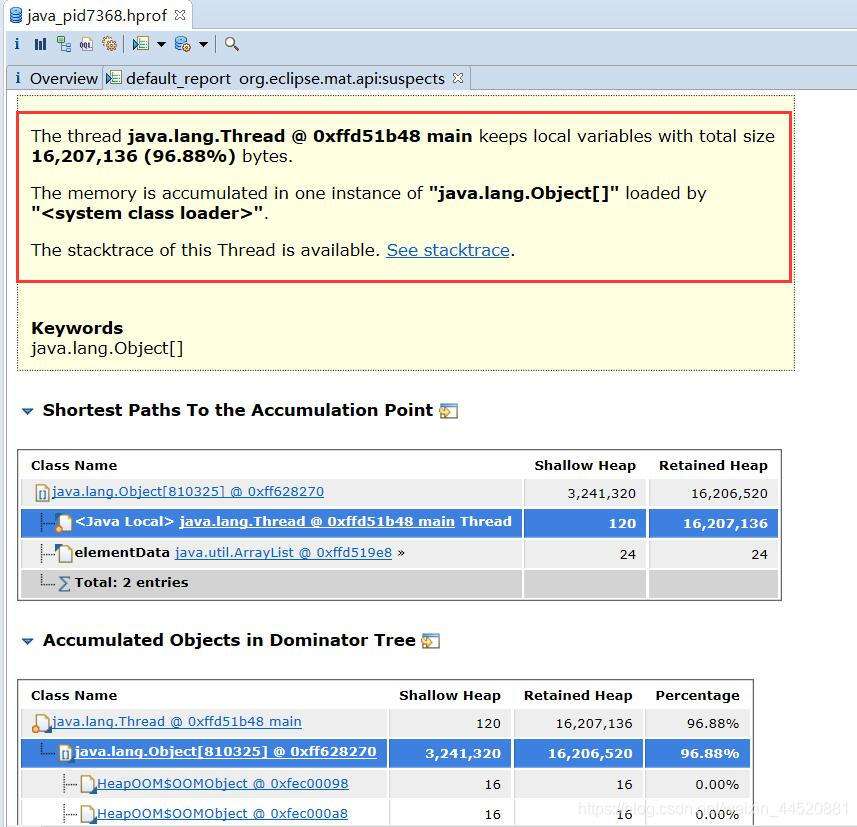
Task: Click Shallow Heap header in Shortest Paths table
Action: (585, 466)
